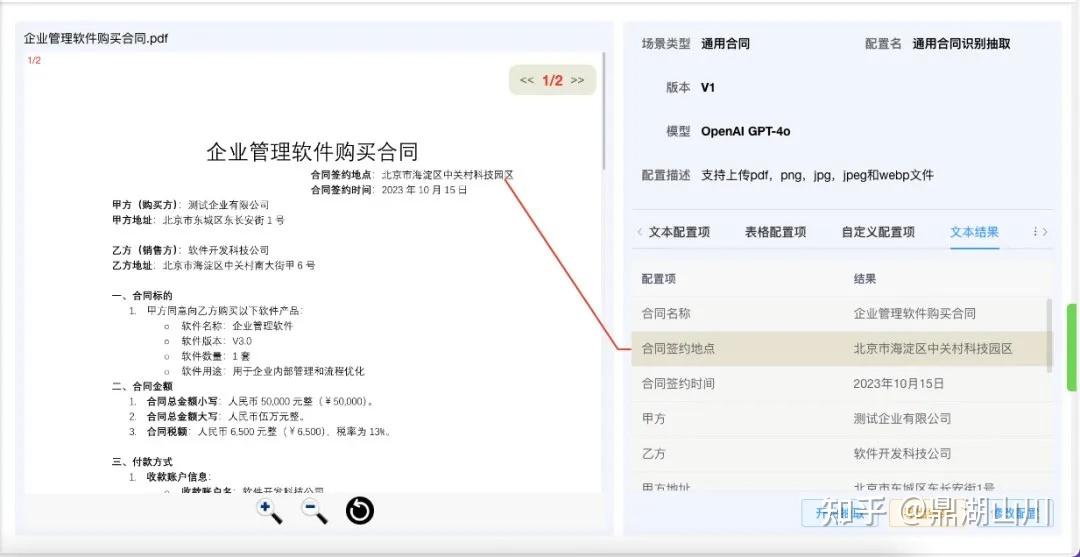Viewport: 1080px width, 557px height.
Task: Click the 一、合同标的 section heading
Action: click(x=142, y=296)
